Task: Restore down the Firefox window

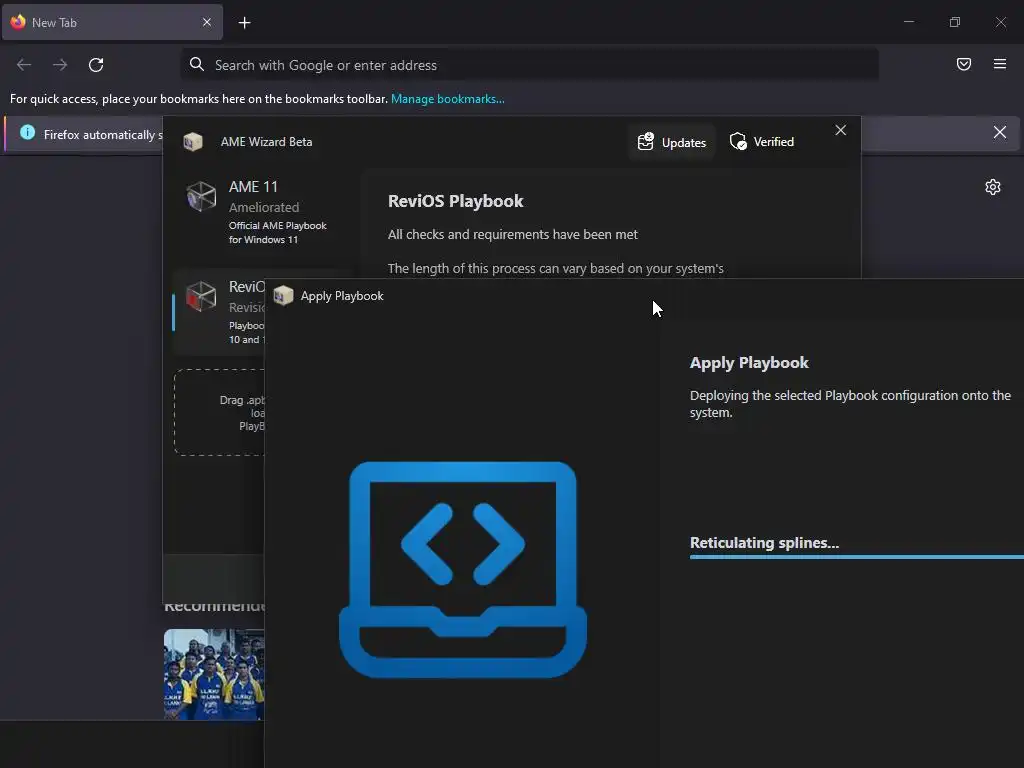Action: point(955,22)
